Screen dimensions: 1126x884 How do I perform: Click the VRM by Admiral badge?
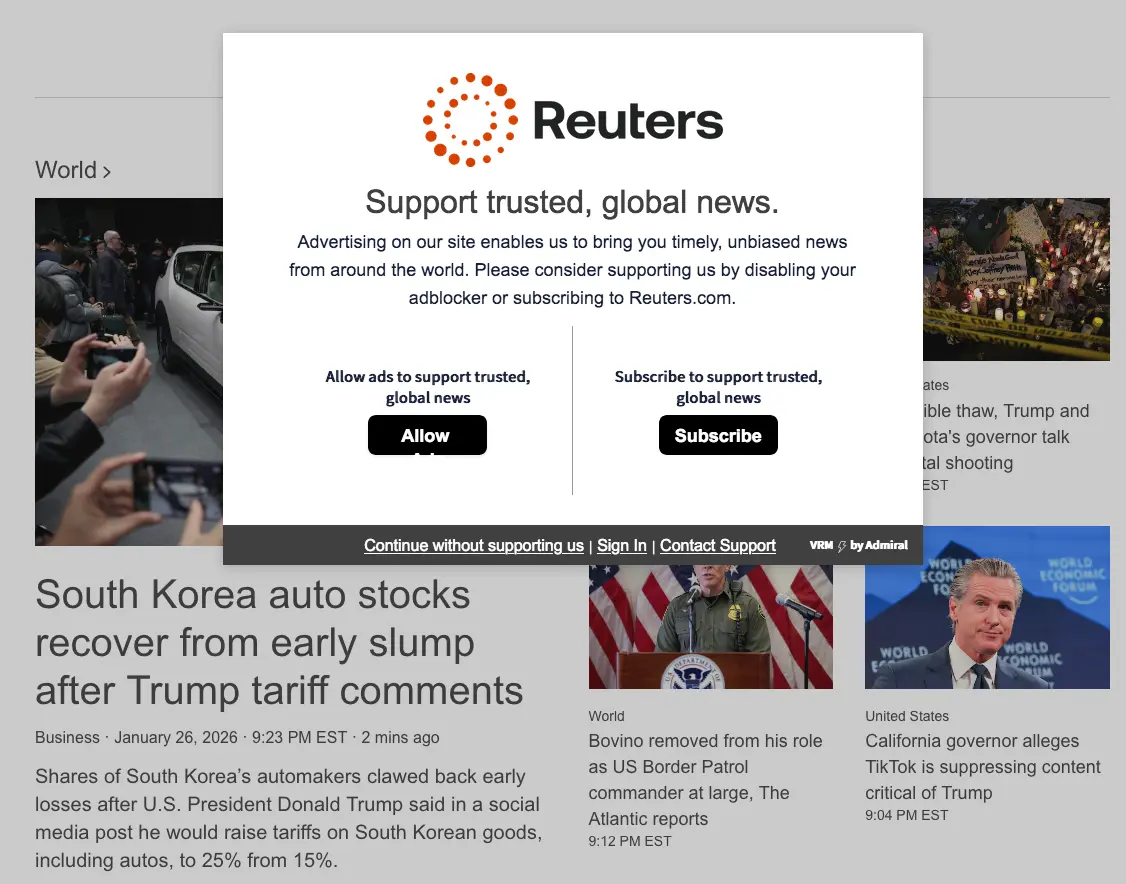[x=858, y=545]
